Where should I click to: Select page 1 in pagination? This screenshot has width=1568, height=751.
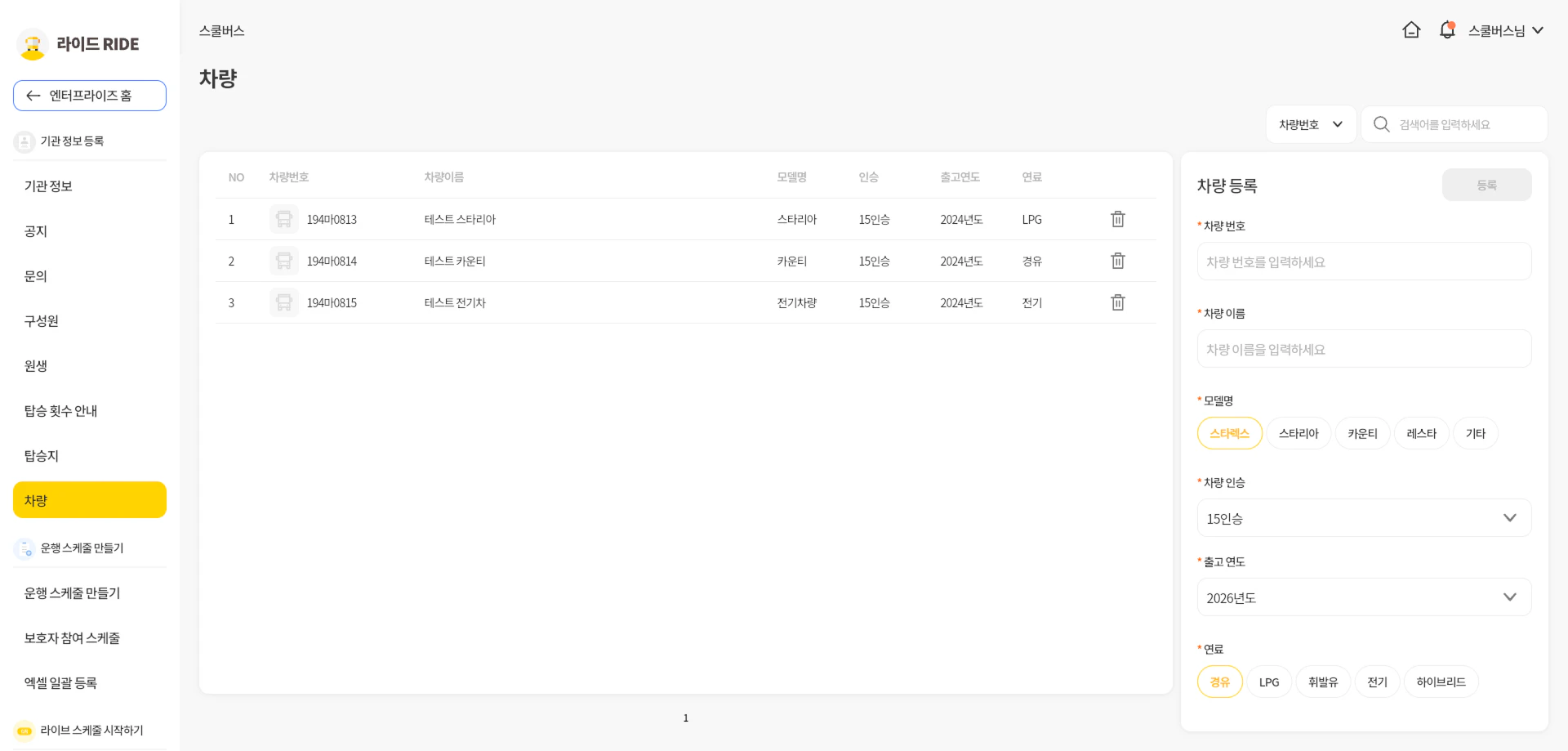686,718
